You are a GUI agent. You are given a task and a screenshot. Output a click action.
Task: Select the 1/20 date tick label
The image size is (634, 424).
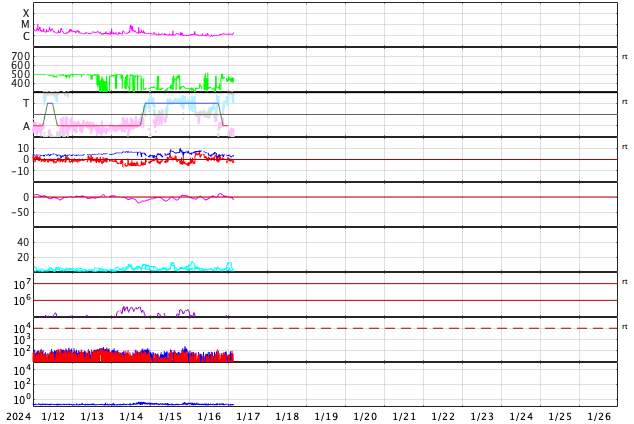(x=365, y=416)
